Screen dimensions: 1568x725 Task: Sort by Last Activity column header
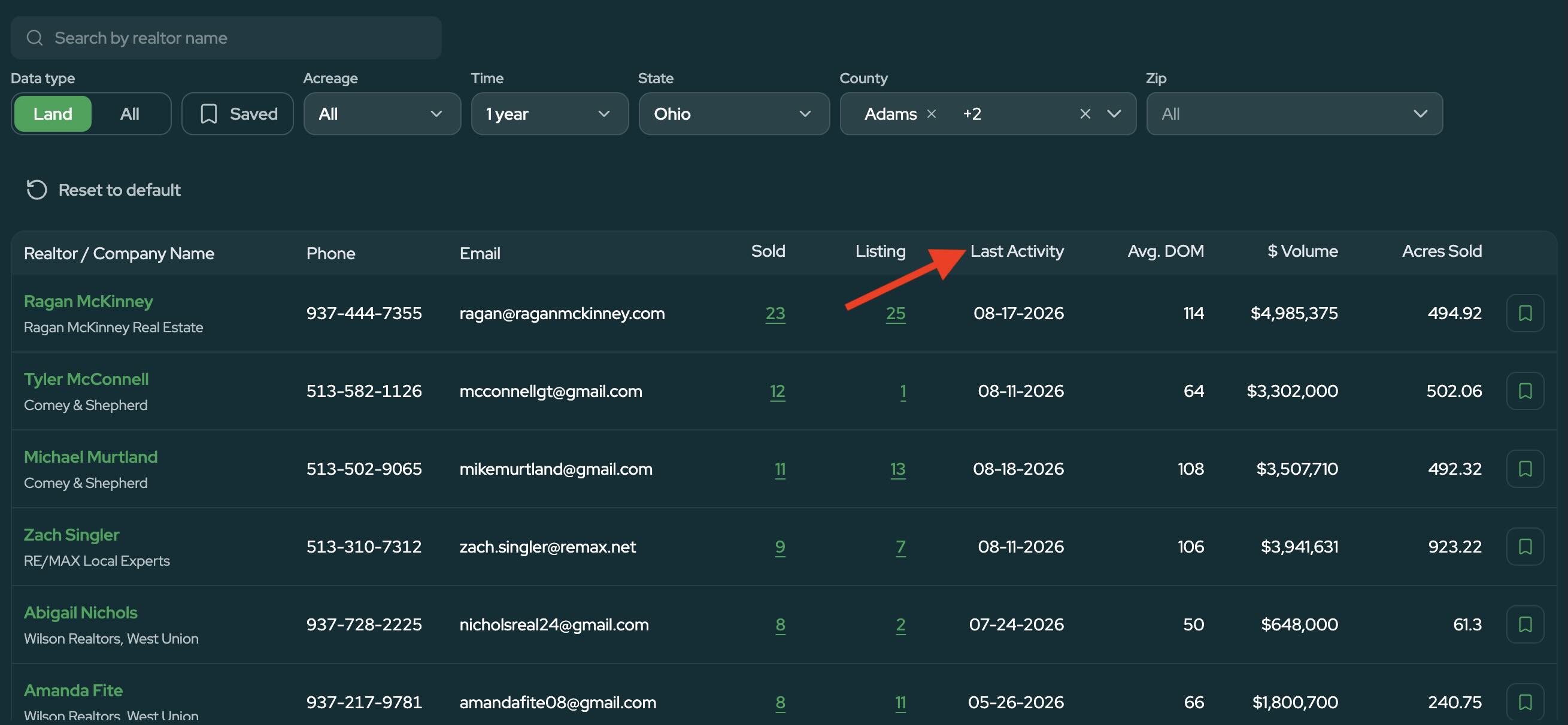click(x=1017, y=251)
